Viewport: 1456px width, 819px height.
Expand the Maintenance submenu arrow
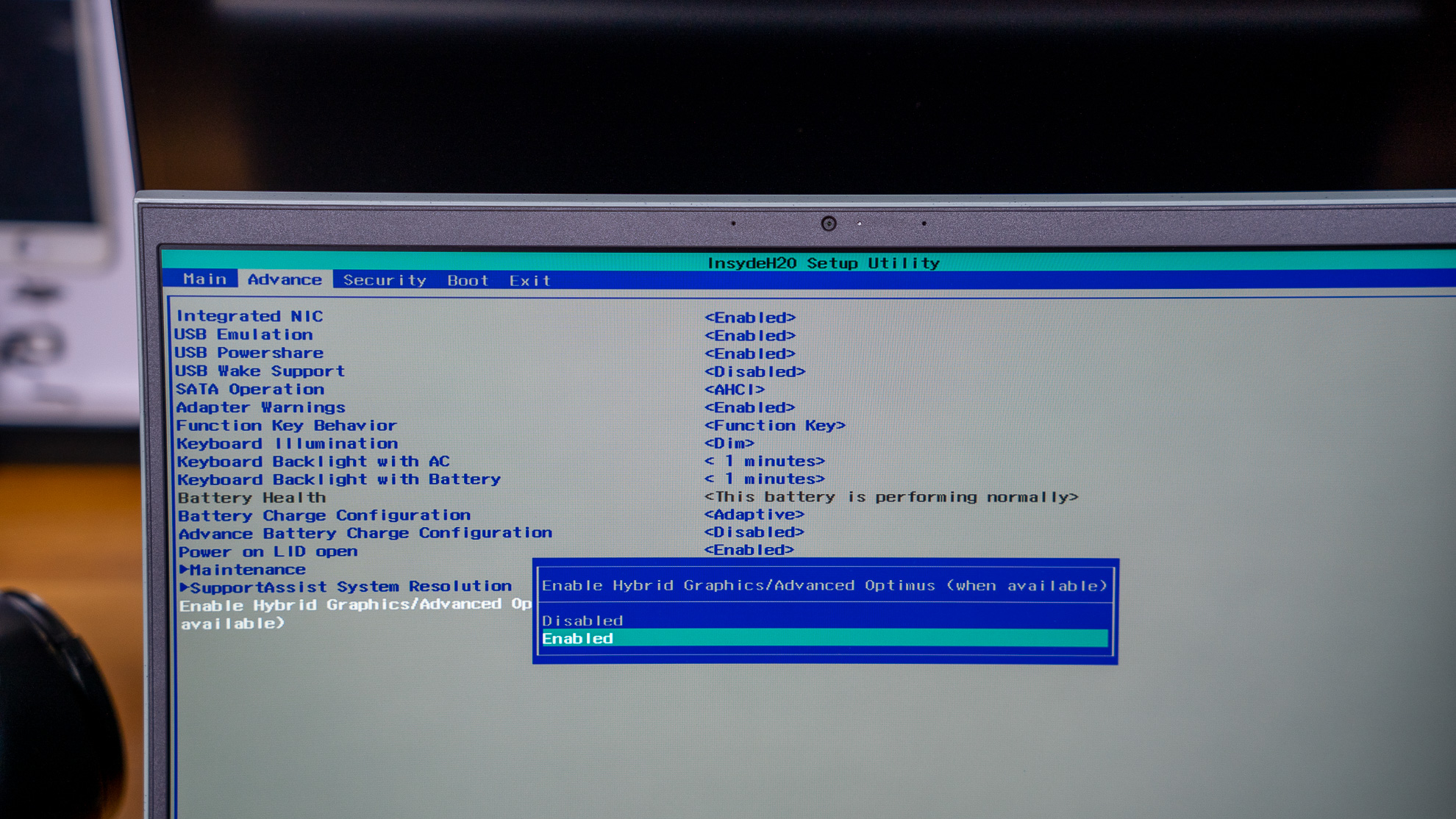184,570
